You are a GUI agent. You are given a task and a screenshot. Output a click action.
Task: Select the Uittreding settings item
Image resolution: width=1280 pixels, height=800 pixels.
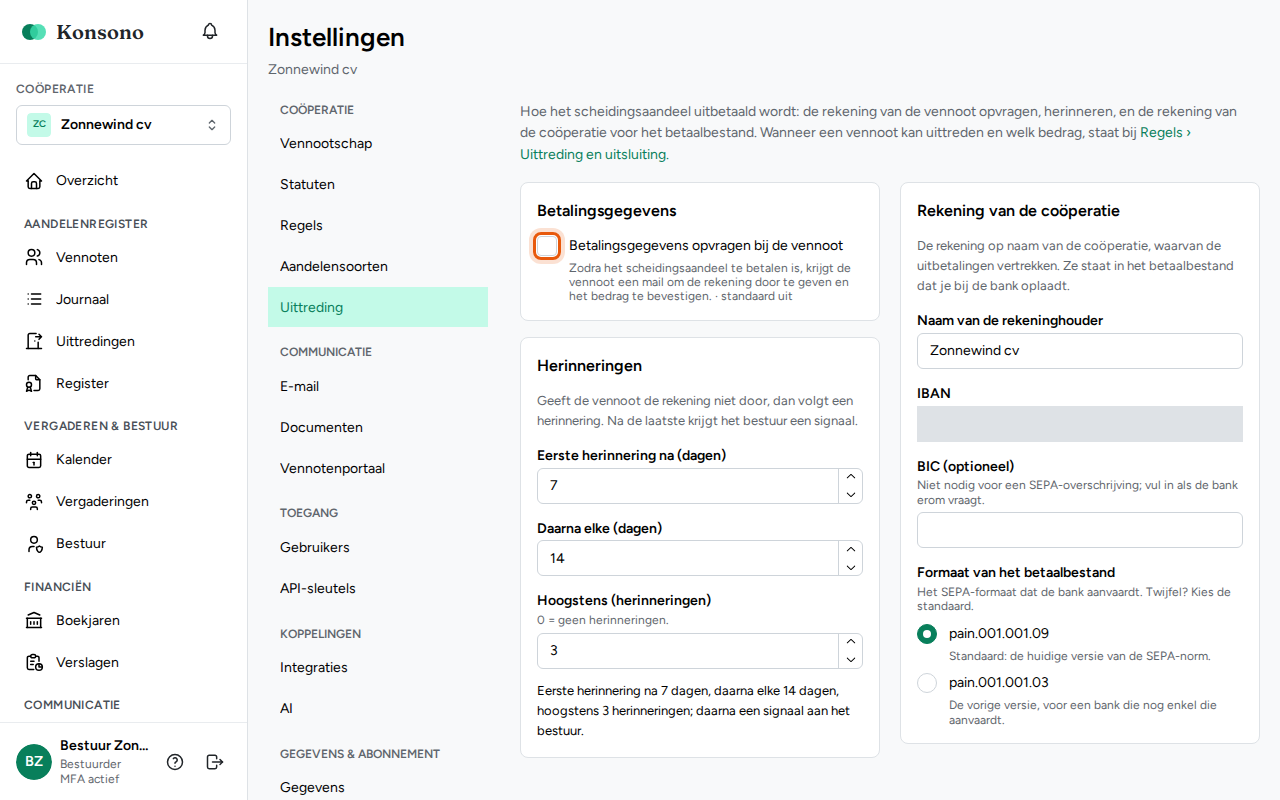click(x=378, y=308)
